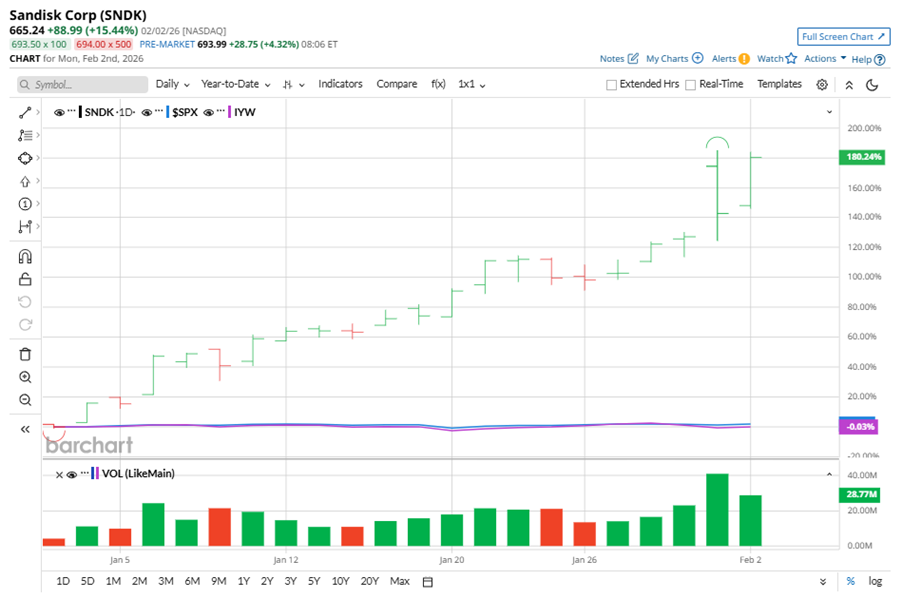Select the 1D range
Screen dimensions: 902x599
[x=63, y=581]
